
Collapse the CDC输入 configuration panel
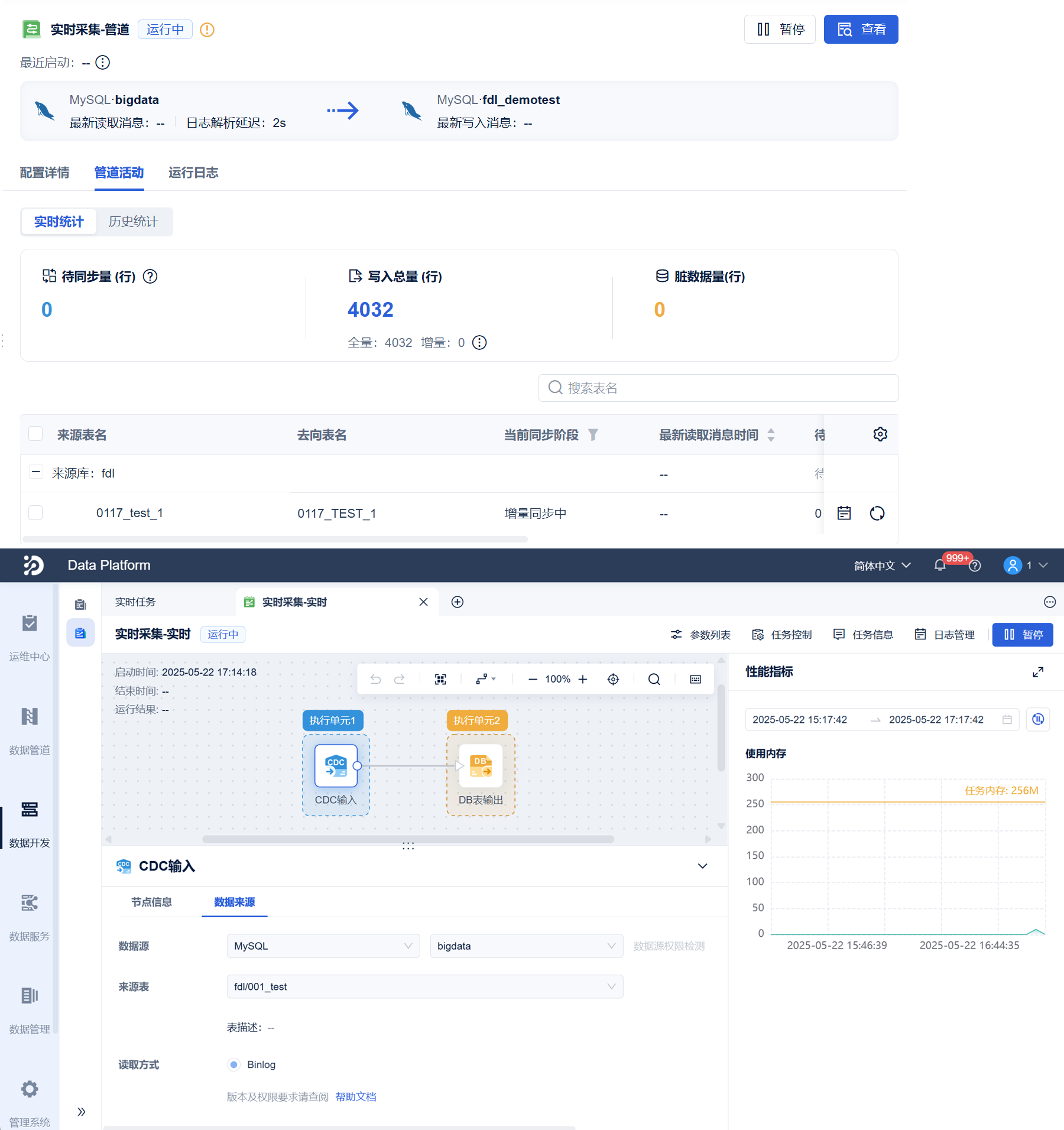point(702,866)
